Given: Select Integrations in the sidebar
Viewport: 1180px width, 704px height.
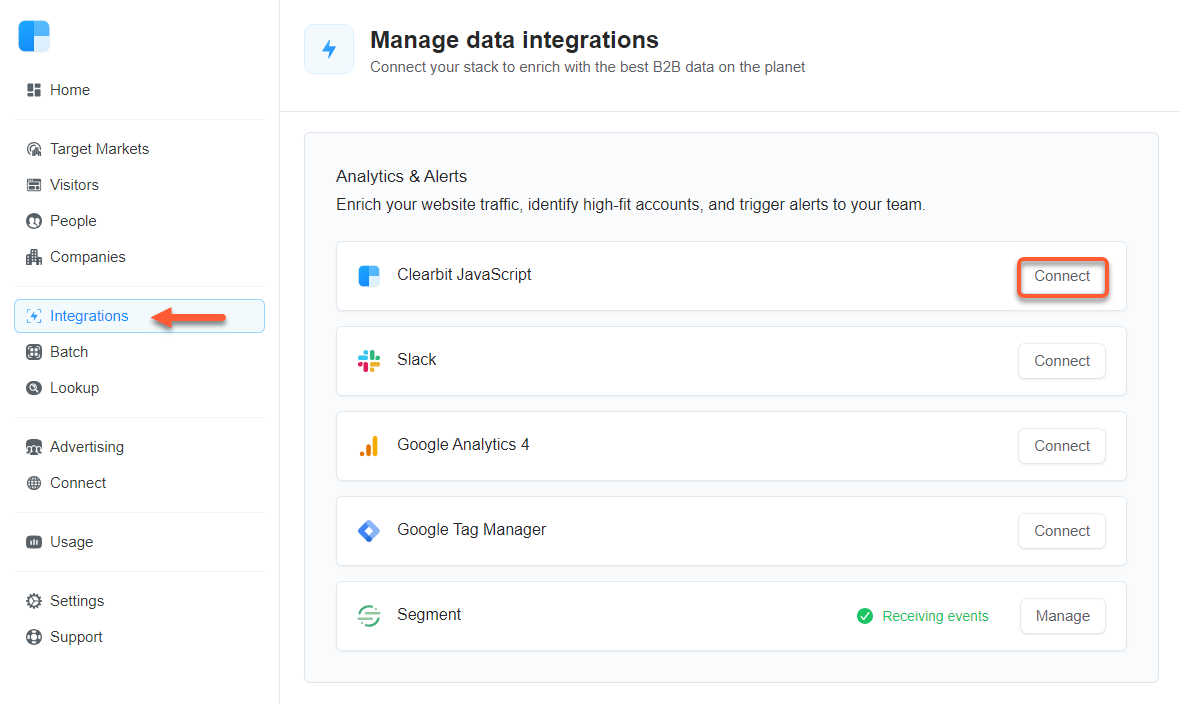Looking at the screenshot, I should click(x=139, y=316).
